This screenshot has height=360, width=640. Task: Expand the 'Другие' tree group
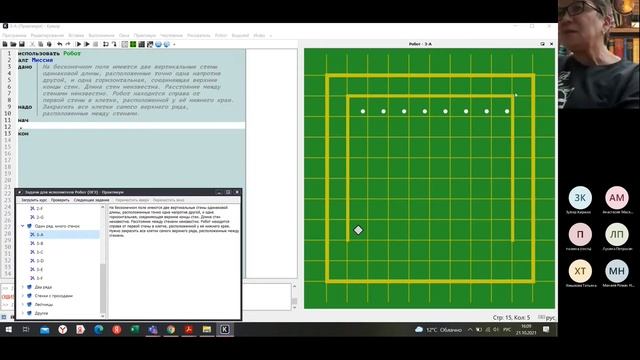(22, 313)
